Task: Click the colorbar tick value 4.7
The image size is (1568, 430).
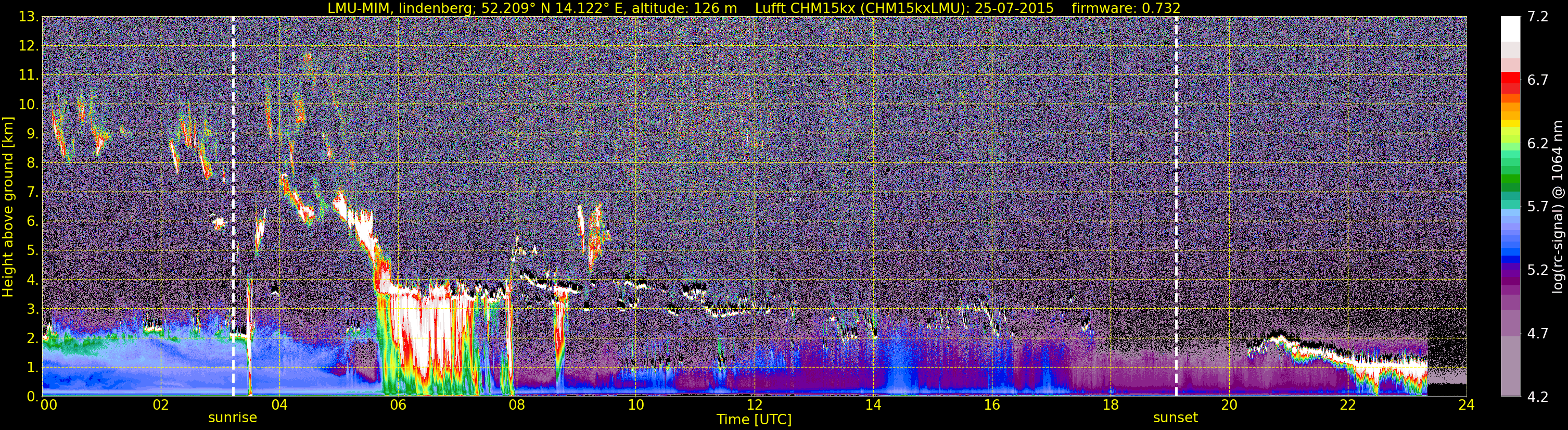Action: (x=1538, y=334)
